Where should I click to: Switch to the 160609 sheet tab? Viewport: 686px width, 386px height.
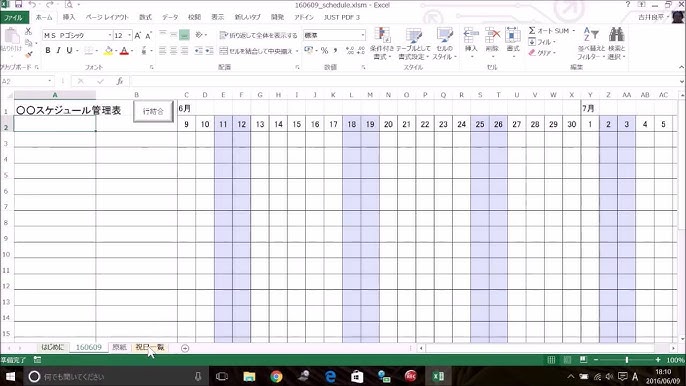coord(88,347)
